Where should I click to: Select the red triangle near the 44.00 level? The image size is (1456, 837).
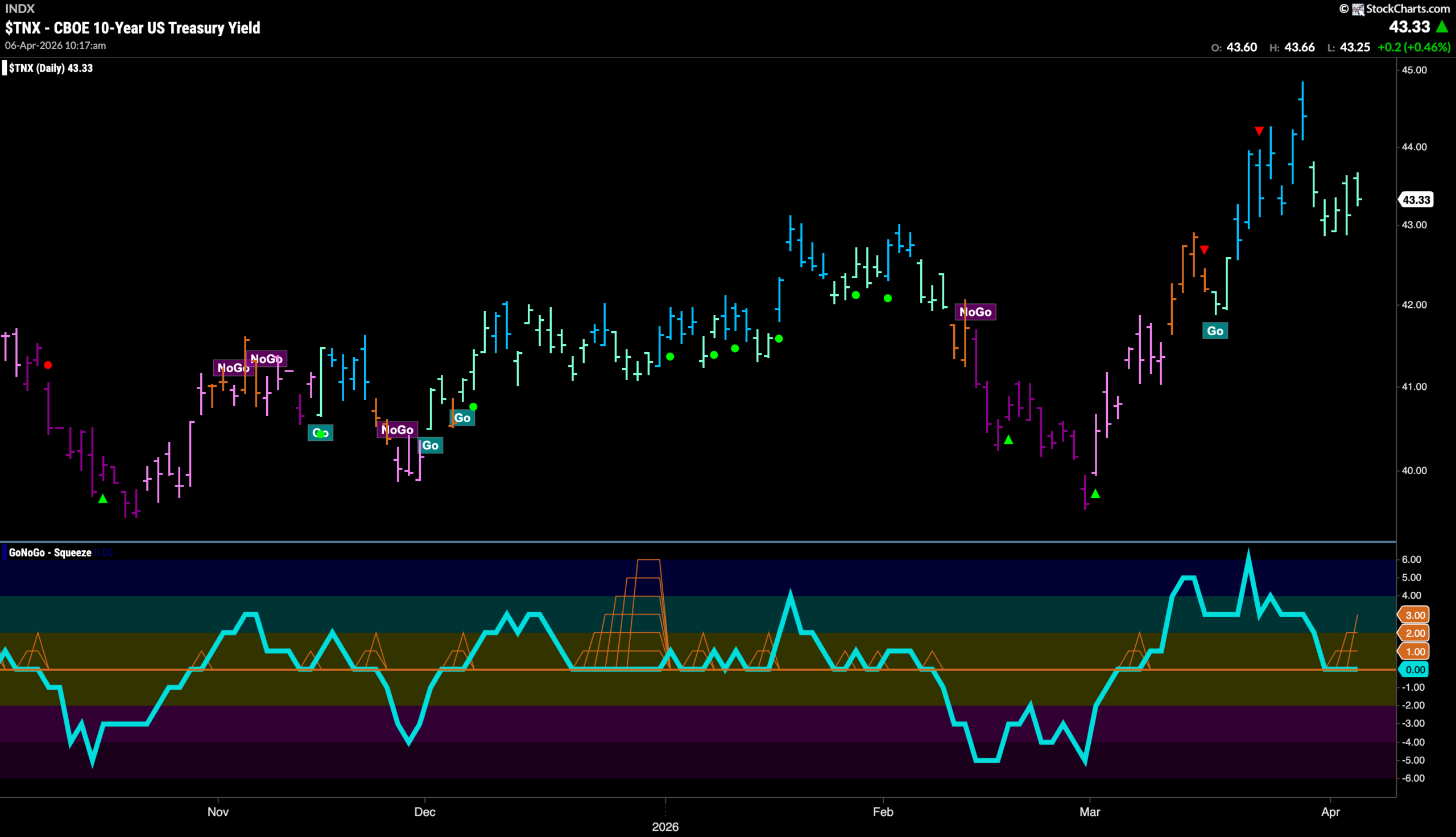click(1259, 131)
